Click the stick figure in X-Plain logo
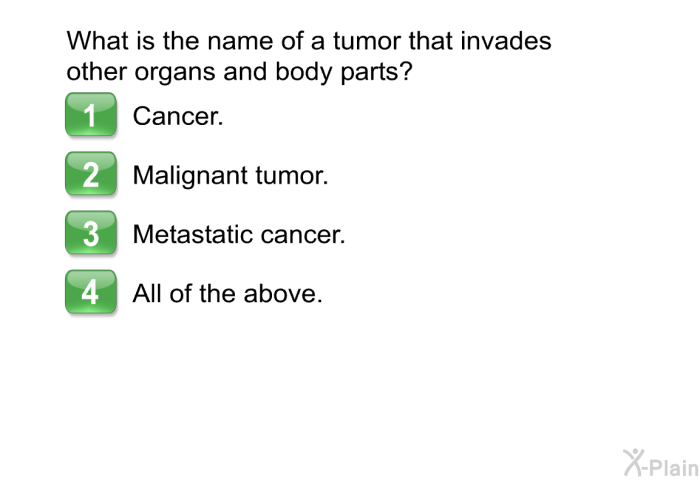This screenshot has width=700, height=480. [634, 462]
